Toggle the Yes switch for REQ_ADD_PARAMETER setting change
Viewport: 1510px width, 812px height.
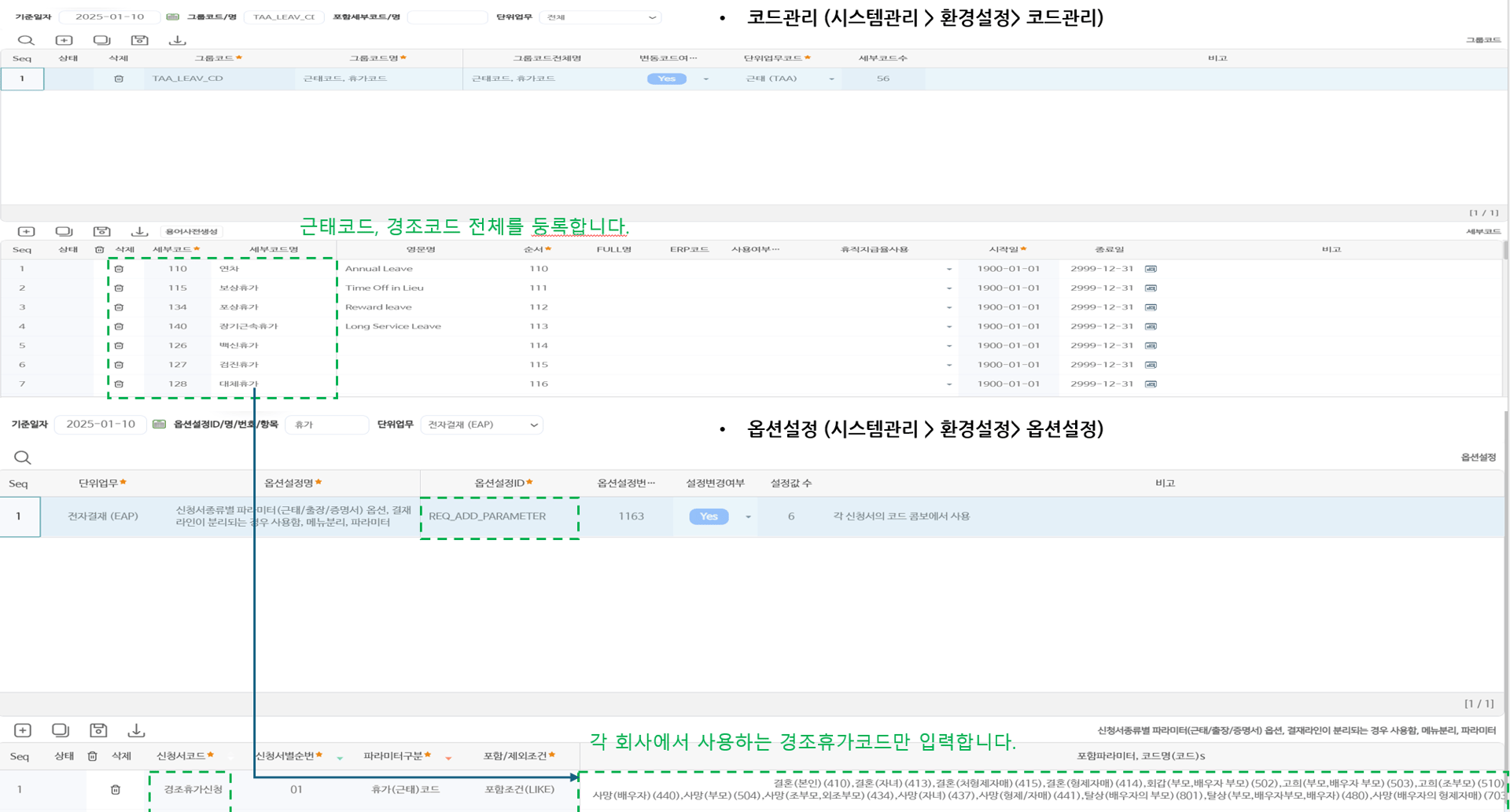[709, 516]
